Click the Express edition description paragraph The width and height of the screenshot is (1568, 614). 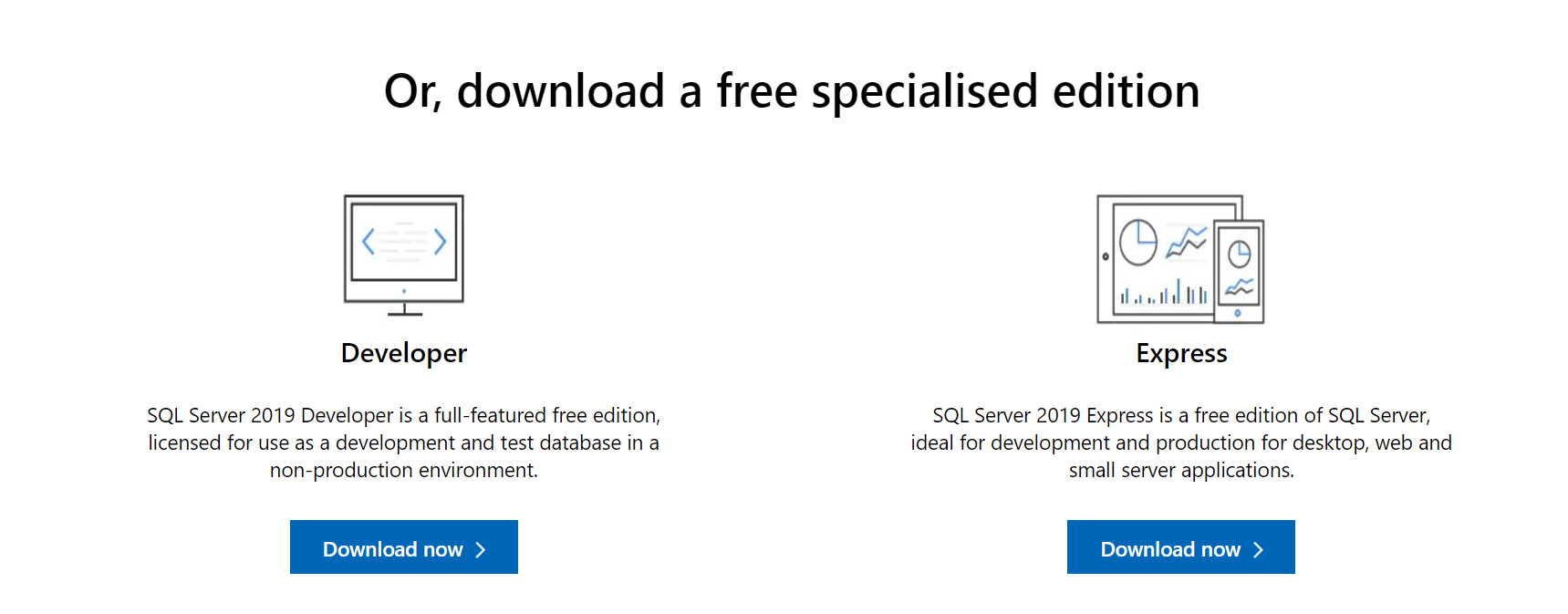[x=1180, y=442]
